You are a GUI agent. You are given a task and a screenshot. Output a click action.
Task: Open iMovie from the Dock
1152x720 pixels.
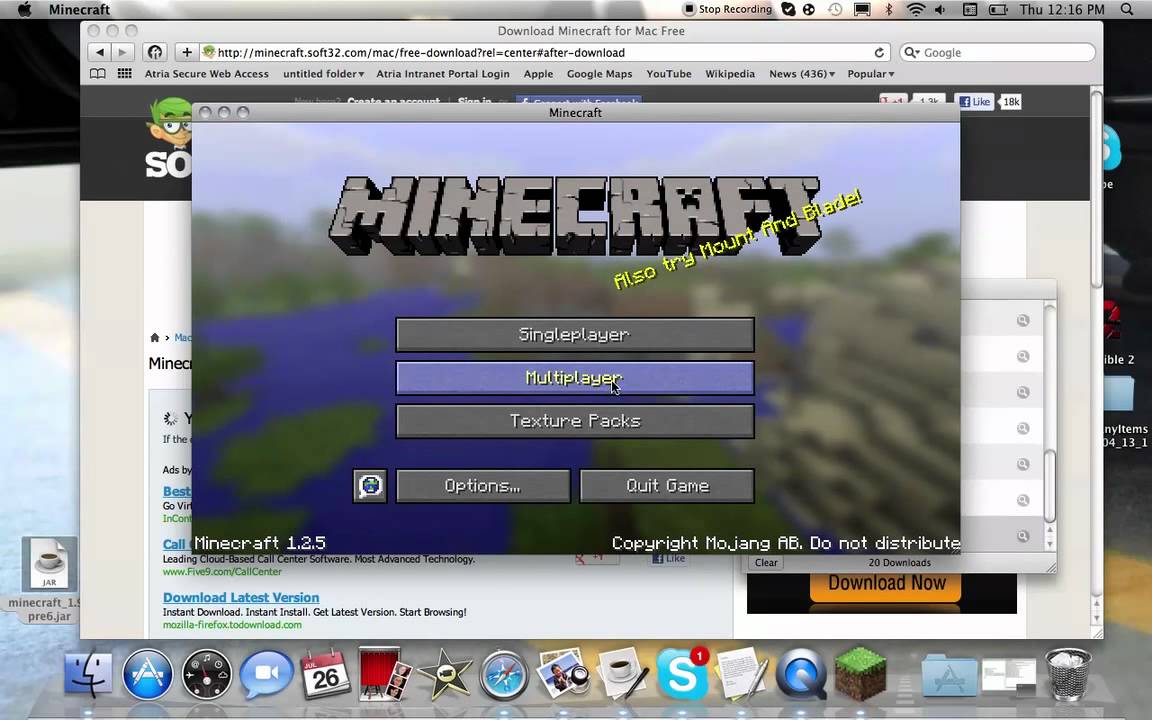pos(444,674)
